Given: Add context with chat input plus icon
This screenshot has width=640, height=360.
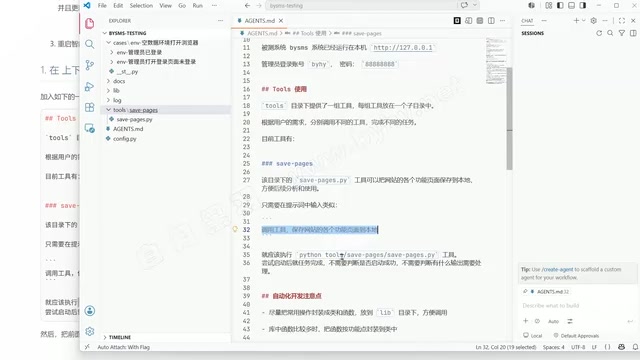Looking at the screenshot, I should coord(526,321).
